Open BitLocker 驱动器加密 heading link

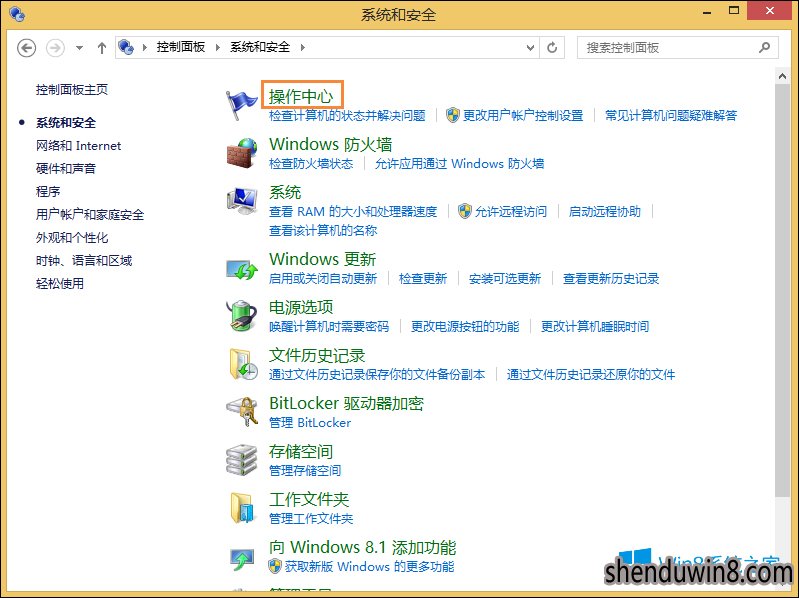click(x=347, y=403)
